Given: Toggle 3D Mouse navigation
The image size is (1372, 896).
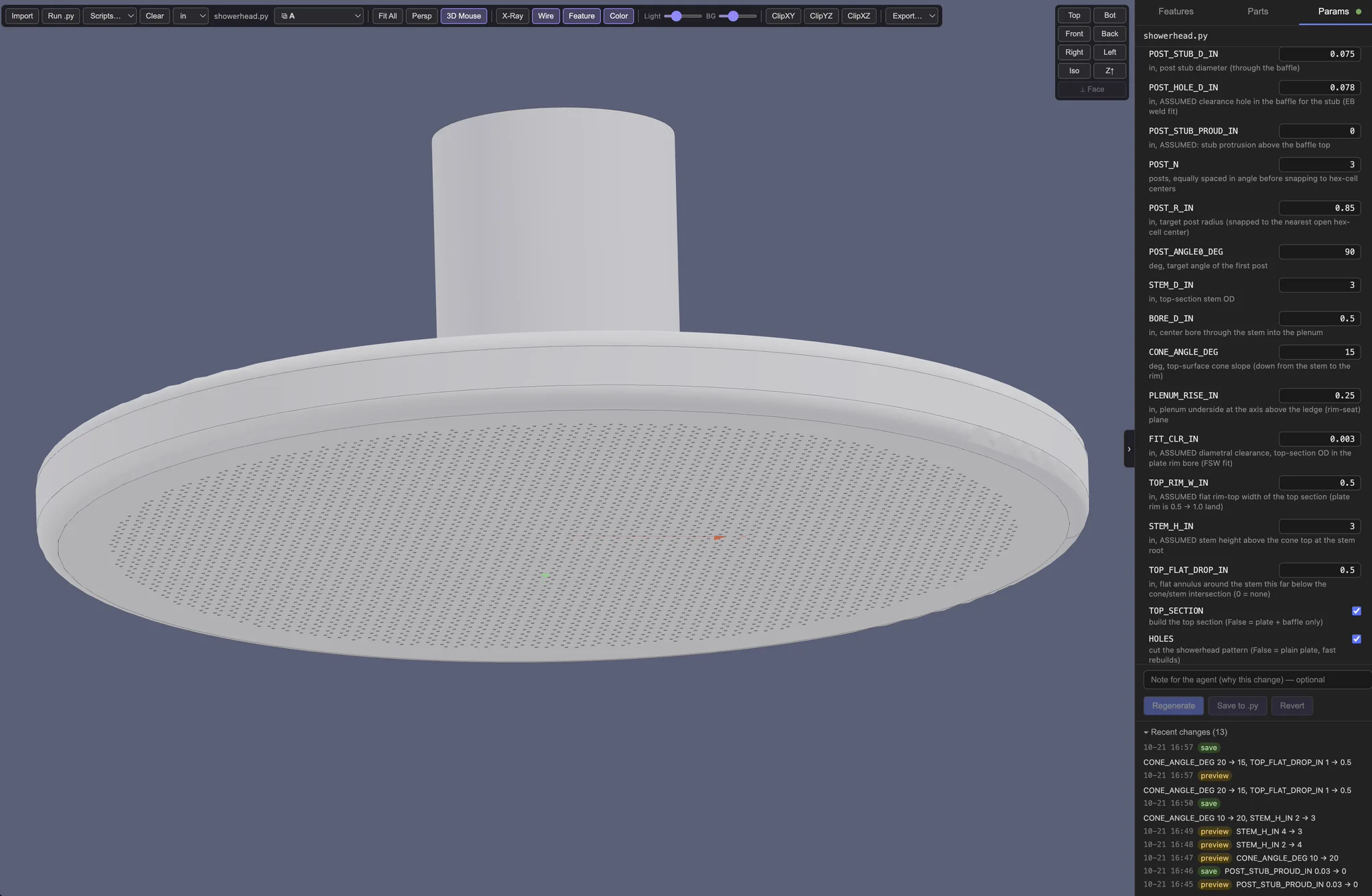Looking at the screenshot, I should [464, 16].
